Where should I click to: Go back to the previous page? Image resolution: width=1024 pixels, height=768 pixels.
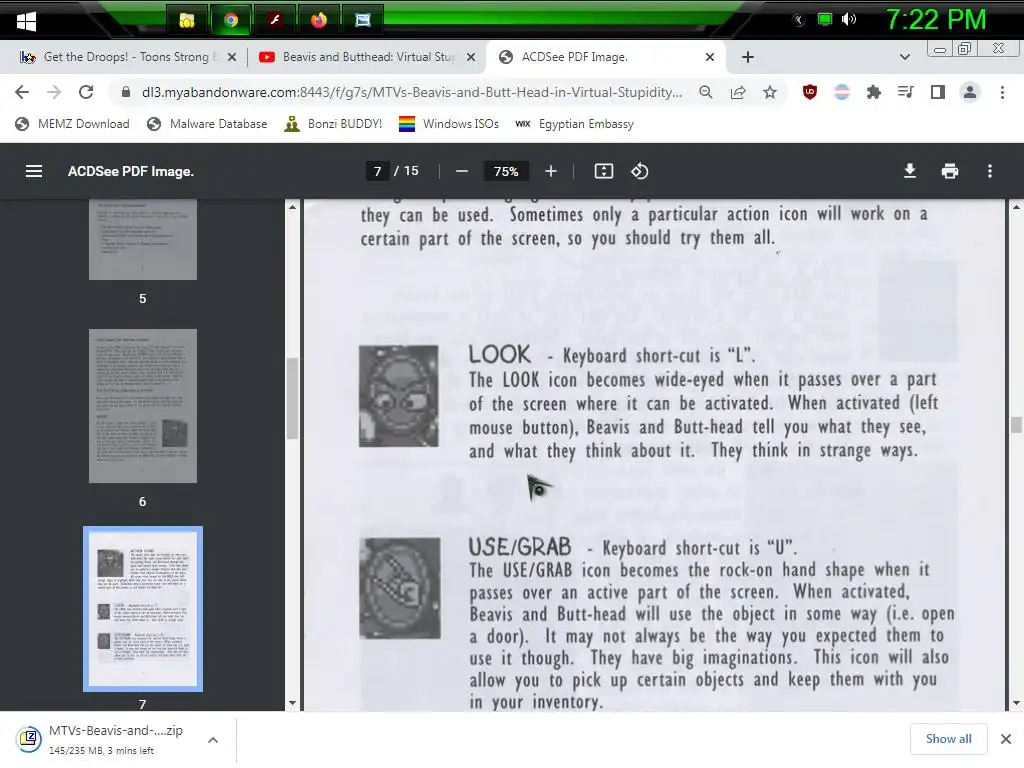click(22, 92)
